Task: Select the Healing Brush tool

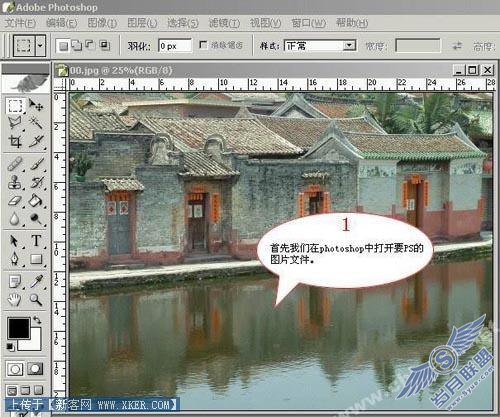Action: (15, 164)
